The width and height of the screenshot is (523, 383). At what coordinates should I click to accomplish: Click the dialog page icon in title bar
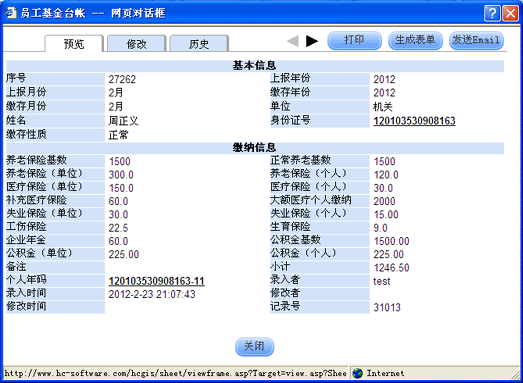coord(11,13)
